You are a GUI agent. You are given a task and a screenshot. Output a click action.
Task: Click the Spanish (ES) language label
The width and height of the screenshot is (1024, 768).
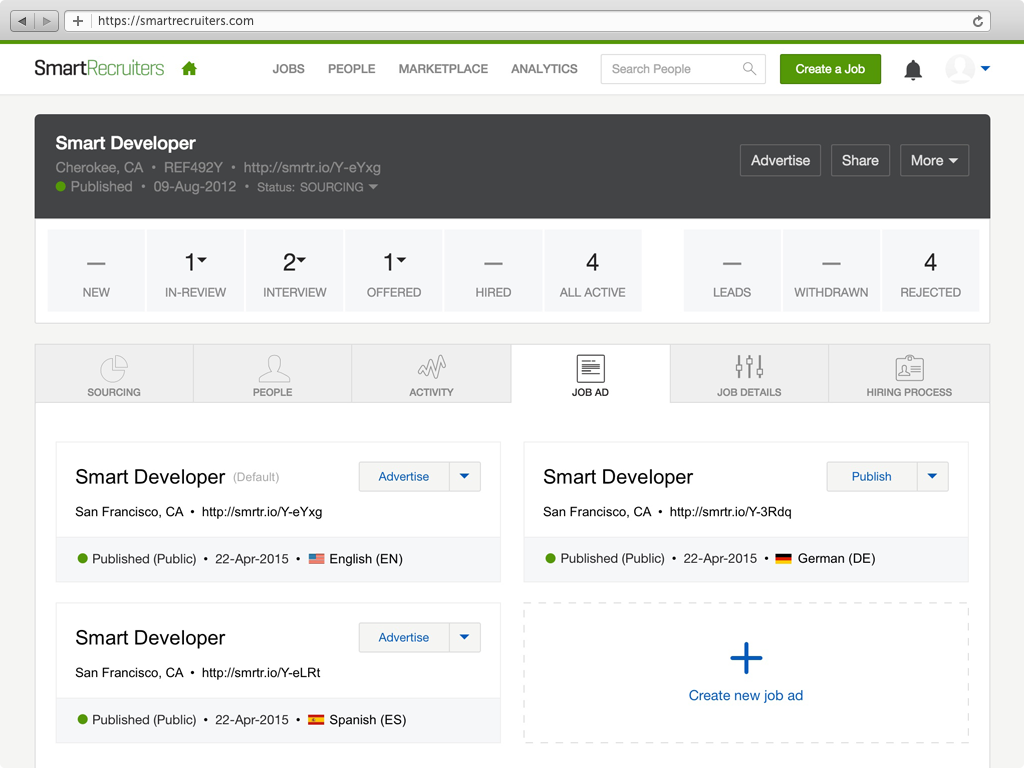tap(368, 720)
